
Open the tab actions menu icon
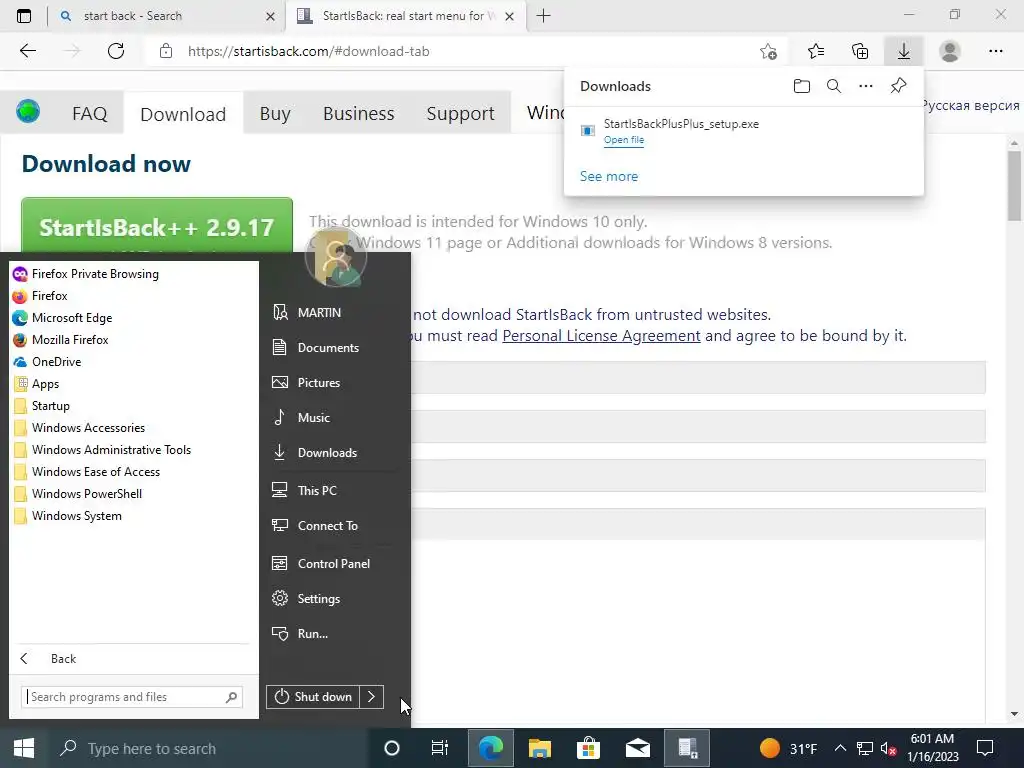(x=24, y=16)
